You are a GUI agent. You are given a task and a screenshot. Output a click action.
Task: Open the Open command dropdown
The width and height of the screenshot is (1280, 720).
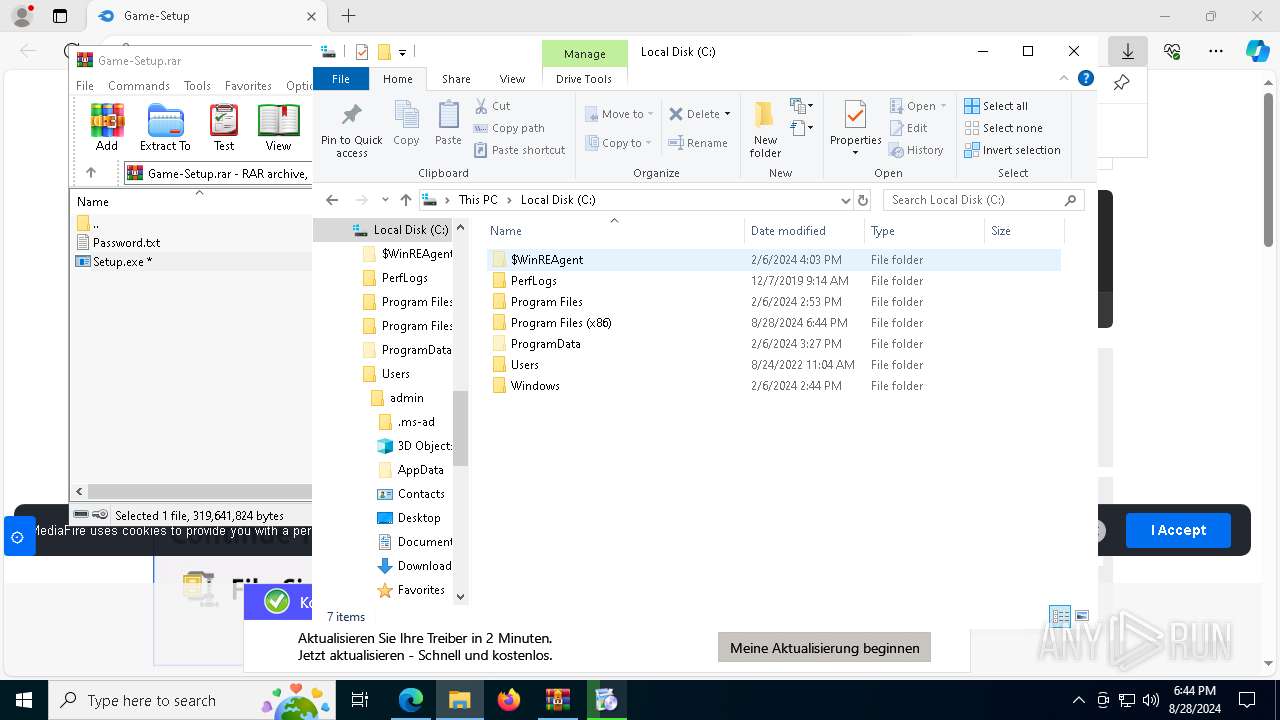[944, 106]
